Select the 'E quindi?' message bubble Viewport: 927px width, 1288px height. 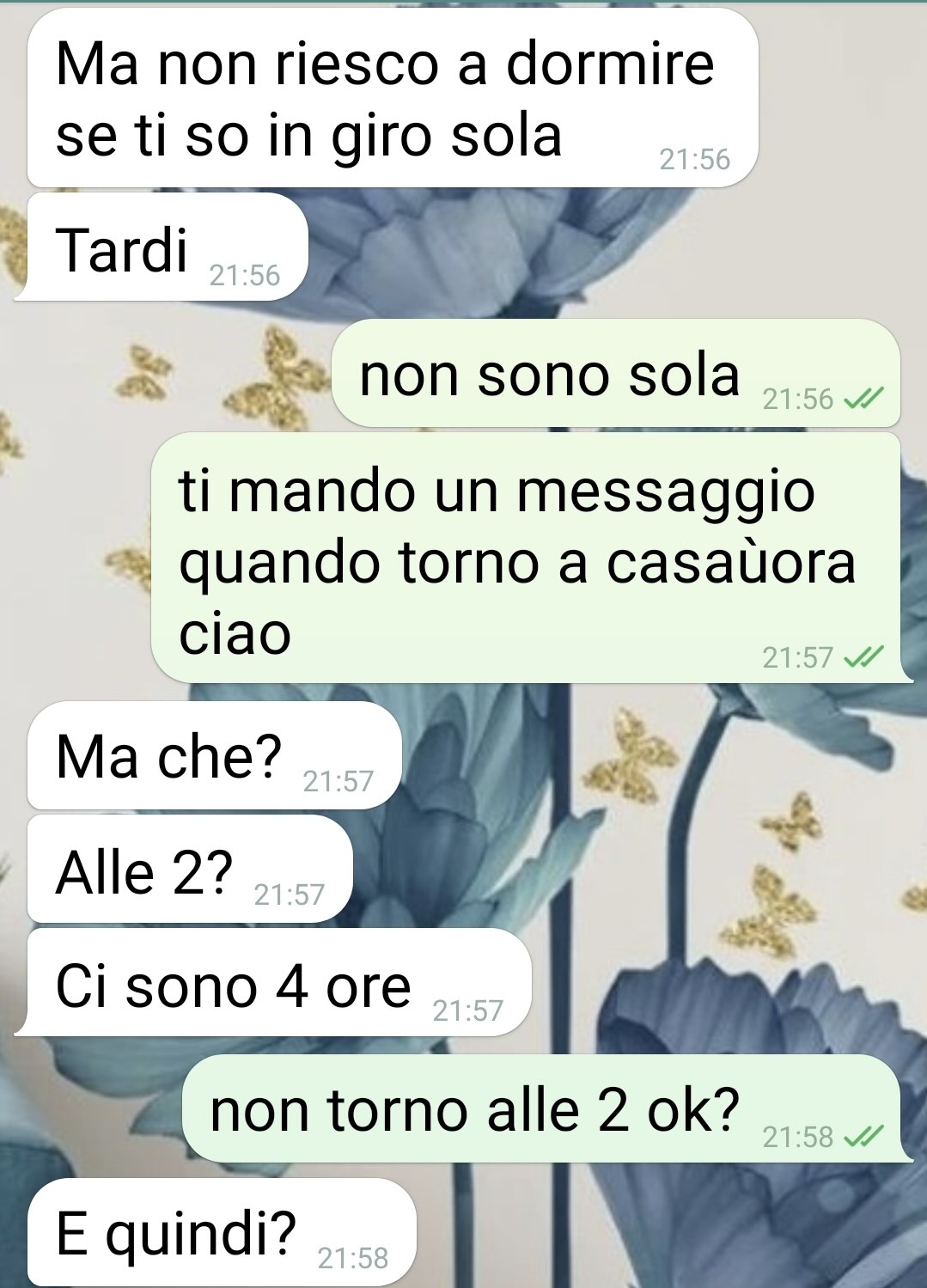(x=222, y=1232)
